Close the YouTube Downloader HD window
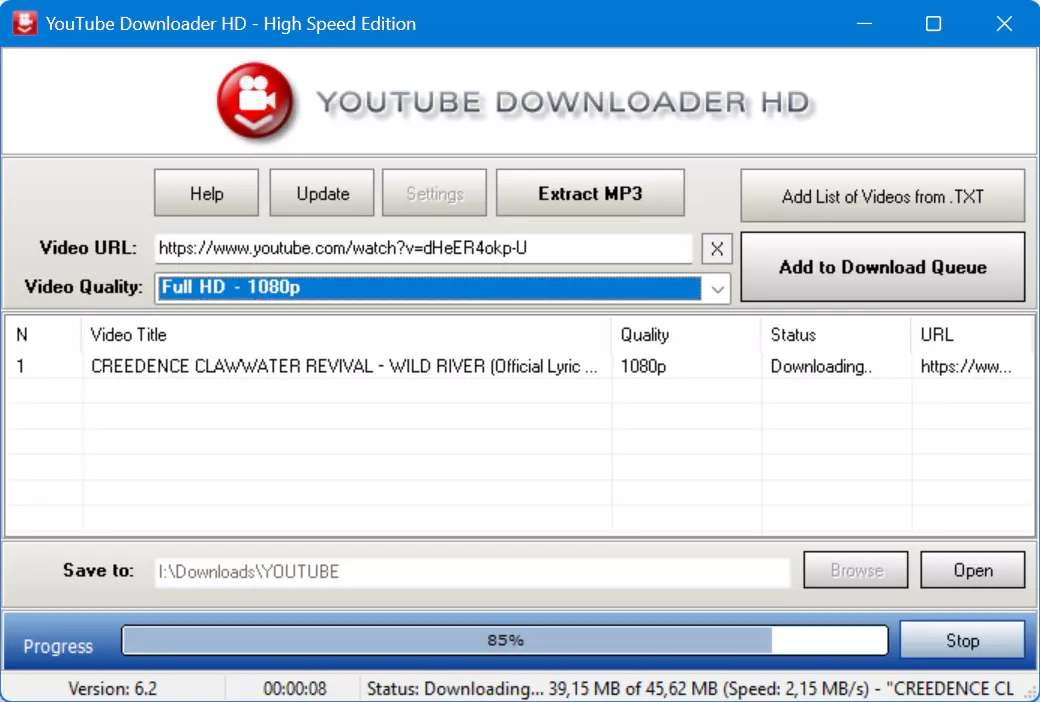The height and width of the screenshot is (702, 1040). pos(1004,24)
